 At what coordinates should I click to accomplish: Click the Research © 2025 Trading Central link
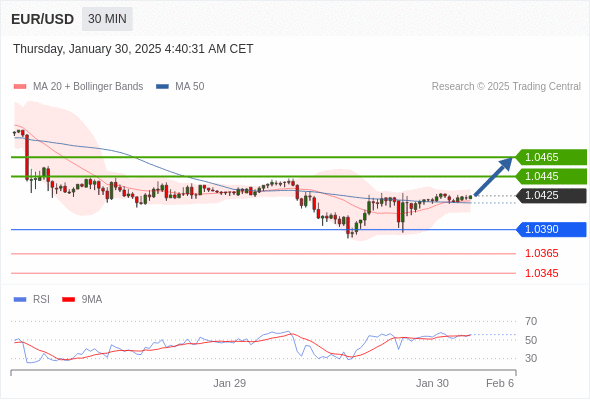pyautogui.click(x=506, y=87)
